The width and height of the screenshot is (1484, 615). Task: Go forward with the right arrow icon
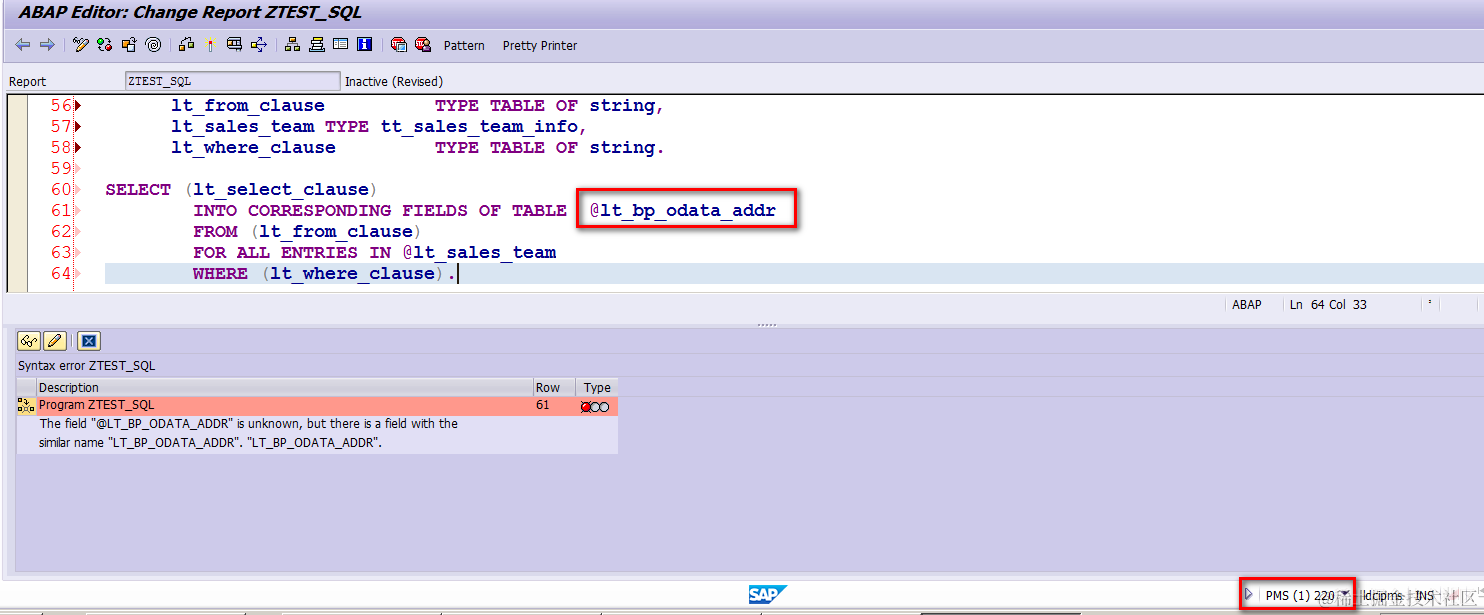[47, 45]
